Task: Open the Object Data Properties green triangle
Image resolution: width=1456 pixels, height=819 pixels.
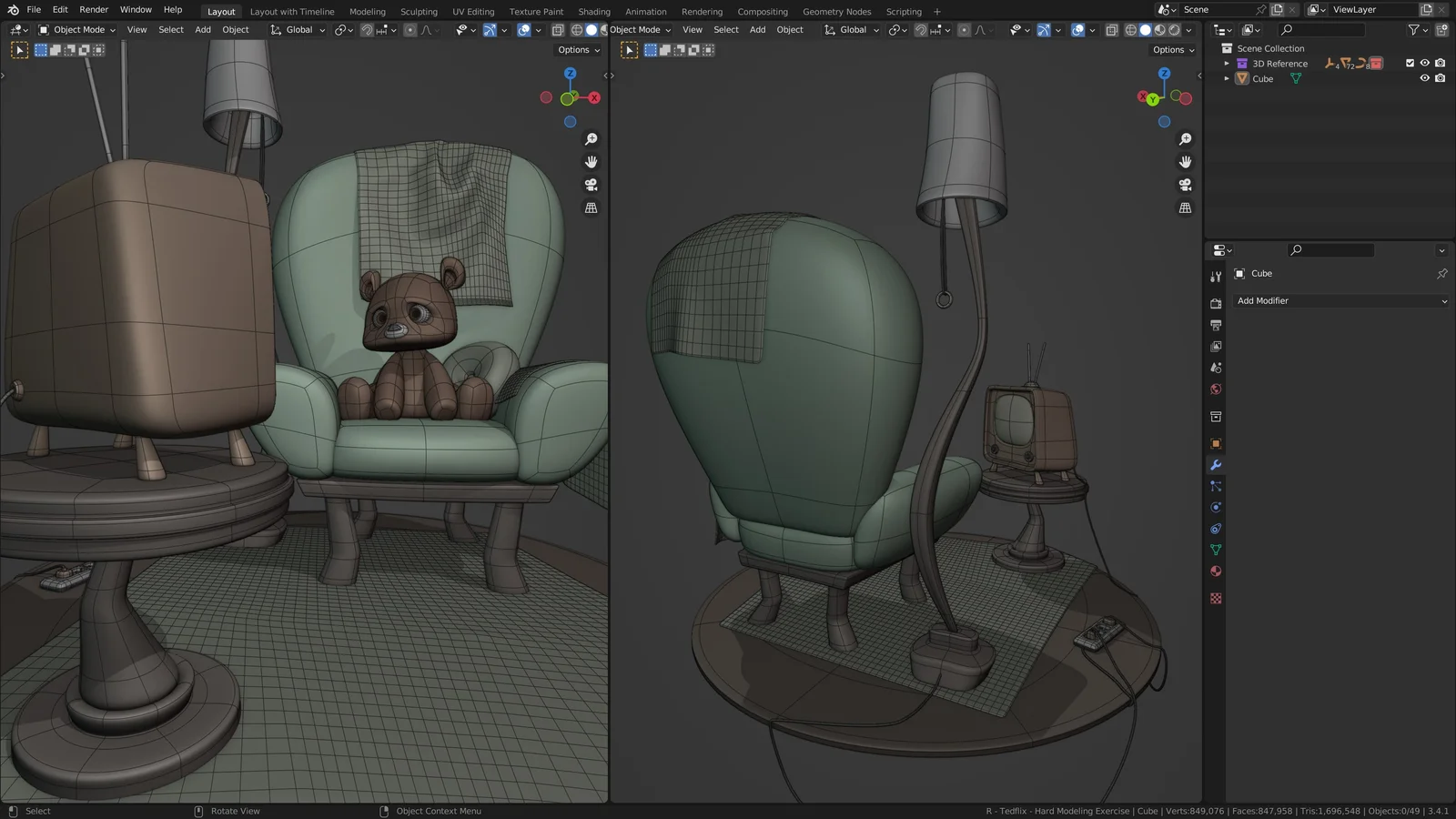Action: click(x=1216, y=550)
